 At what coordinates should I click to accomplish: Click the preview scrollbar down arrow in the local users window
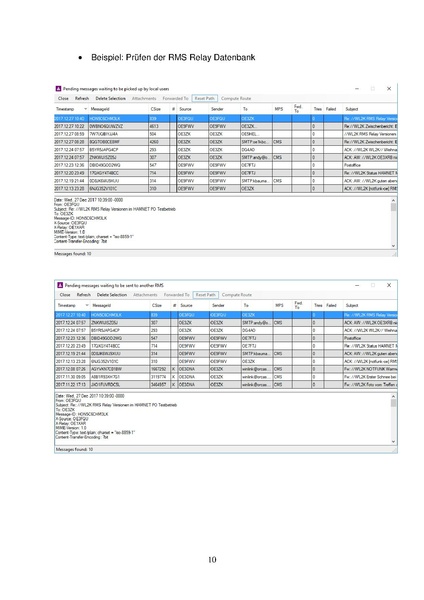coord(393,246)
